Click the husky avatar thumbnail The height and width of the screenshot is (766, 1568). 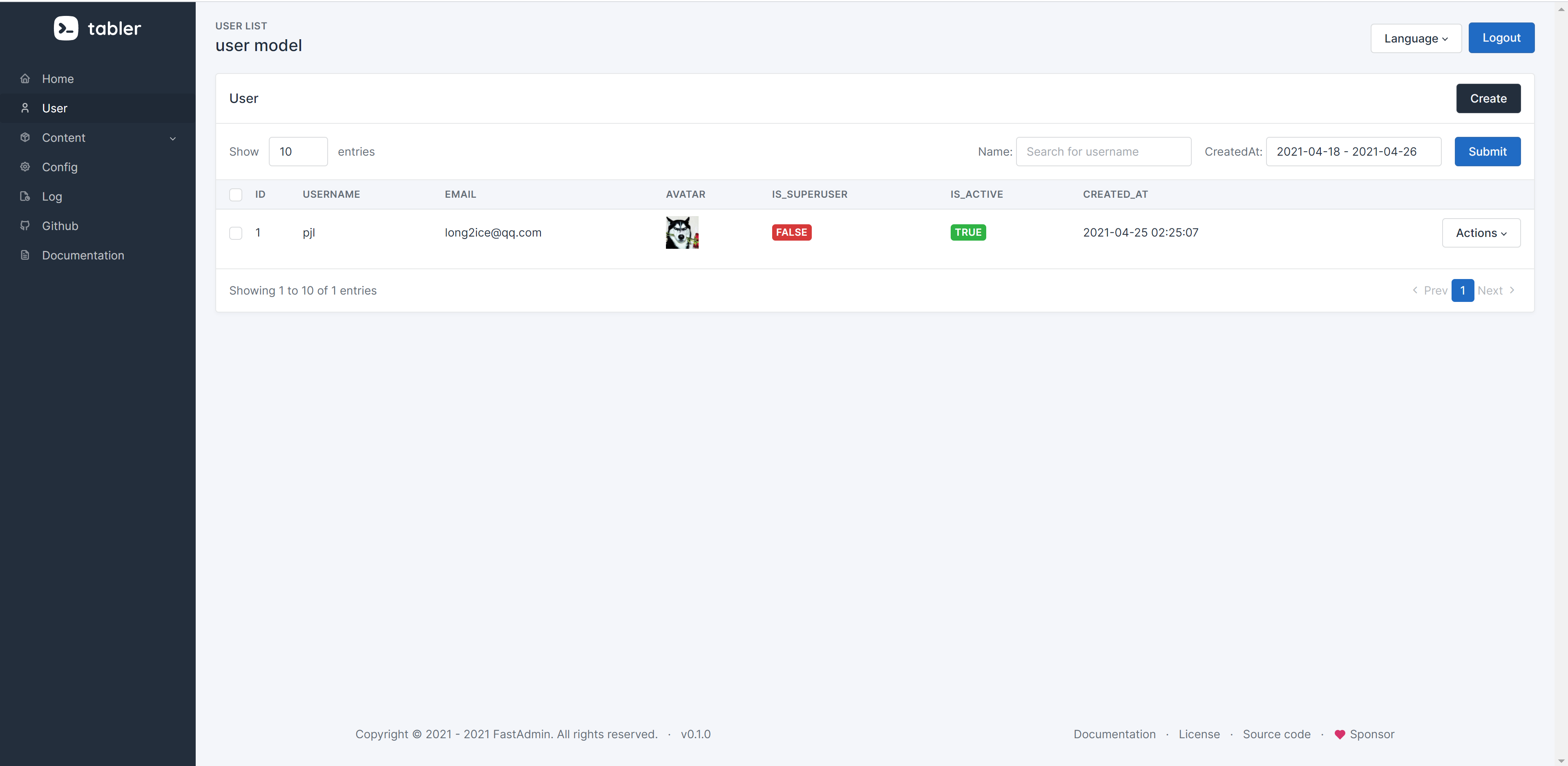coord(682,232)
